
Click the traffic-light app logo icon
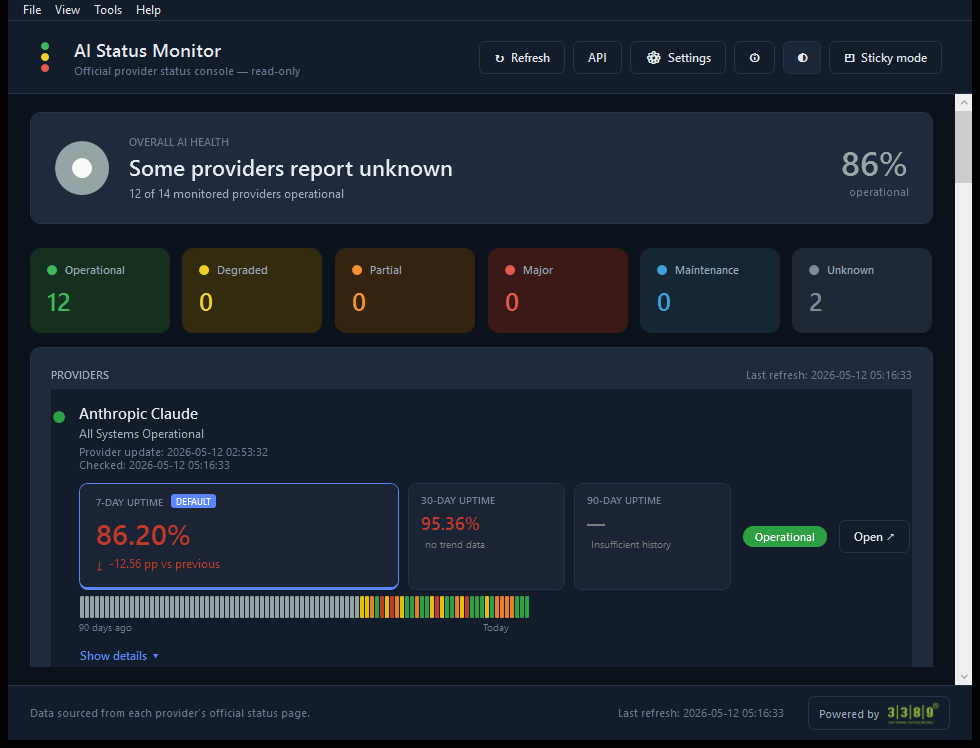(45, 57)
